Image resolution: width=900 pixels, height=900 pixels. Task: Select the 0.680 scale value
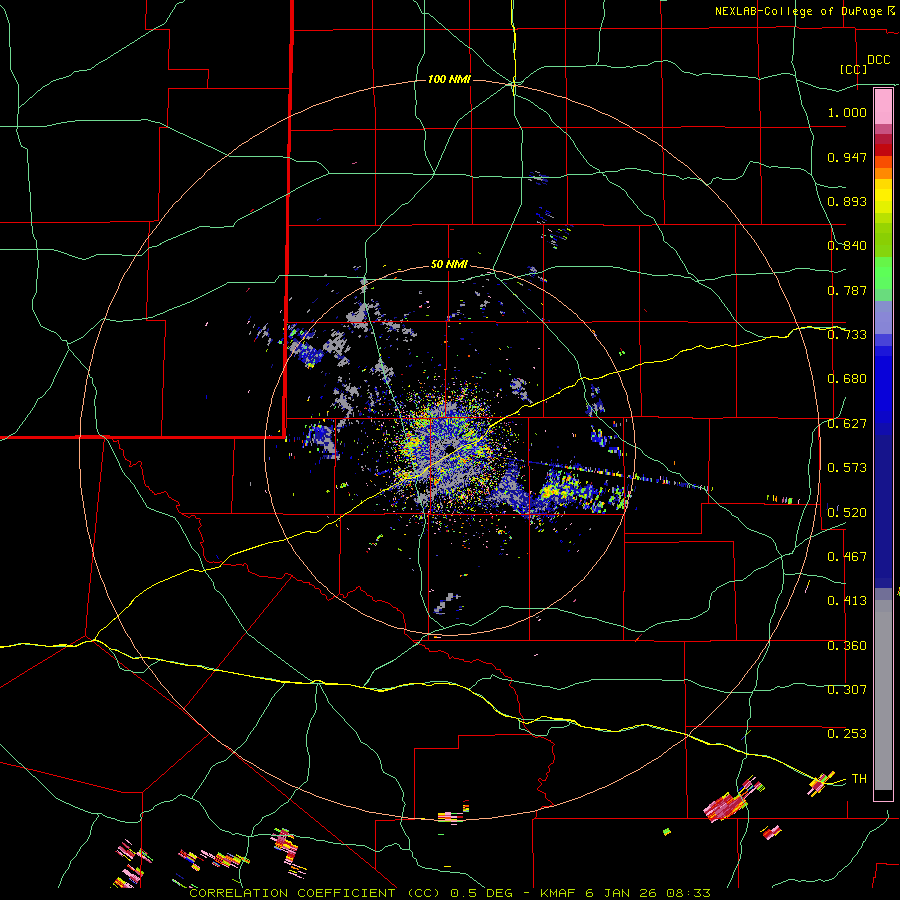click(x=847, y=379)
